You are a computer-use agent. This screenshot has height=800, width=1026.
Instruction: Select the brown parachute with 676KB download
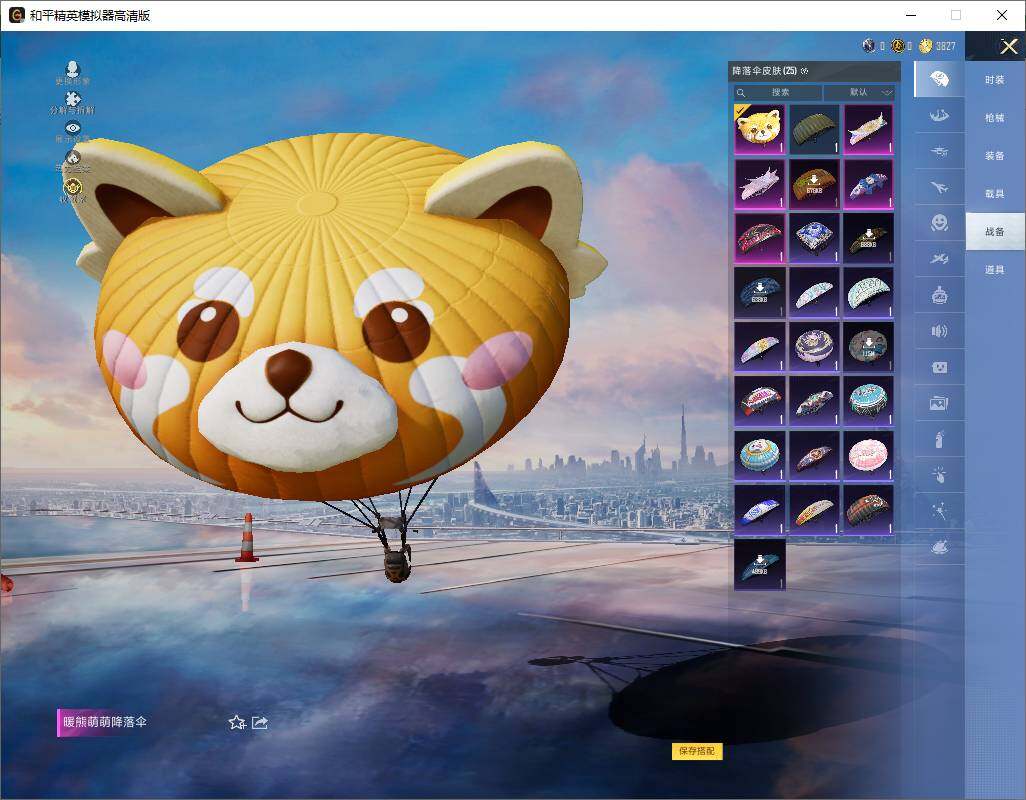[814, 184]
